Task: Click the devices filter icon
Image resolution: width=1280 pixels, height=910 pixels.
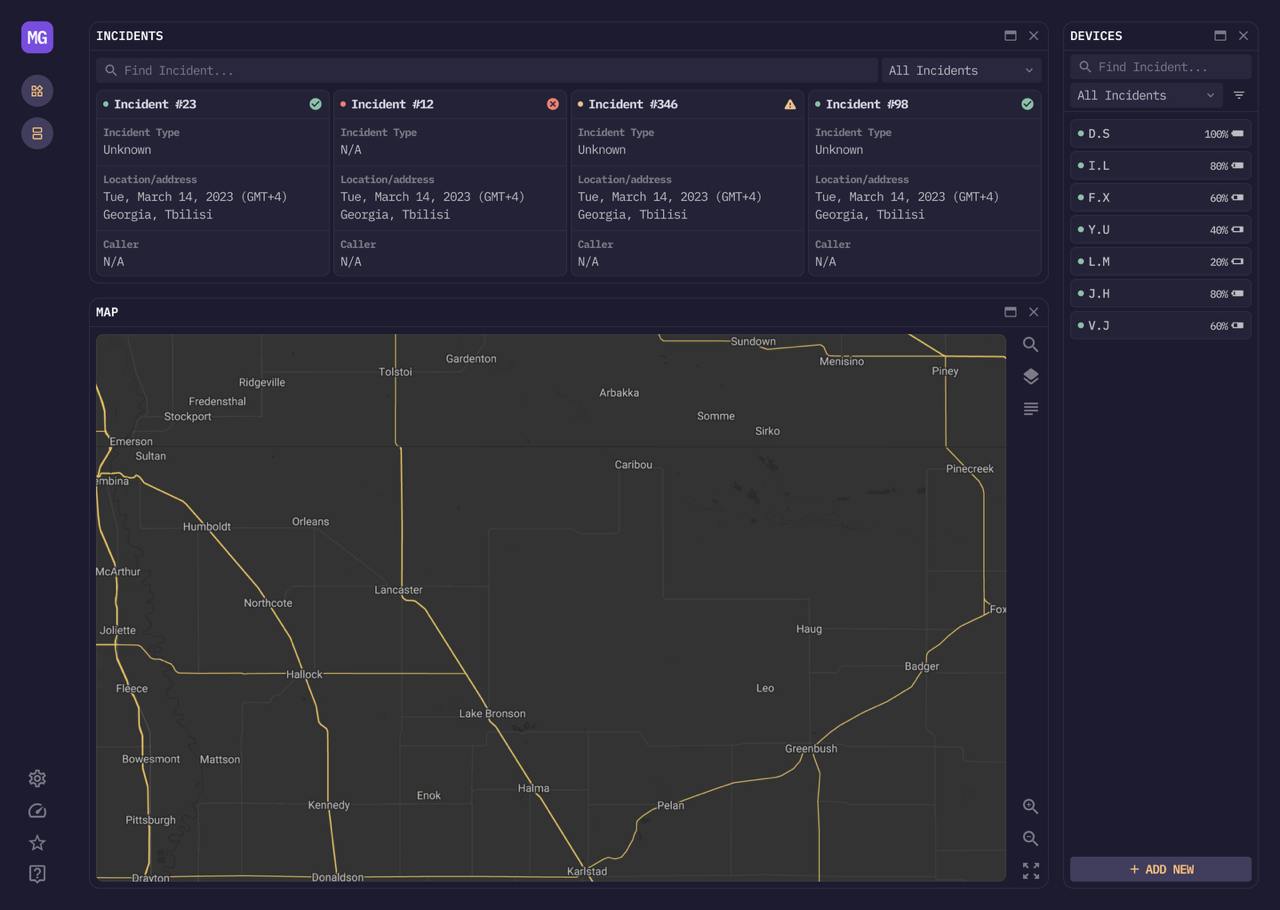Action: pos(1239,96)
